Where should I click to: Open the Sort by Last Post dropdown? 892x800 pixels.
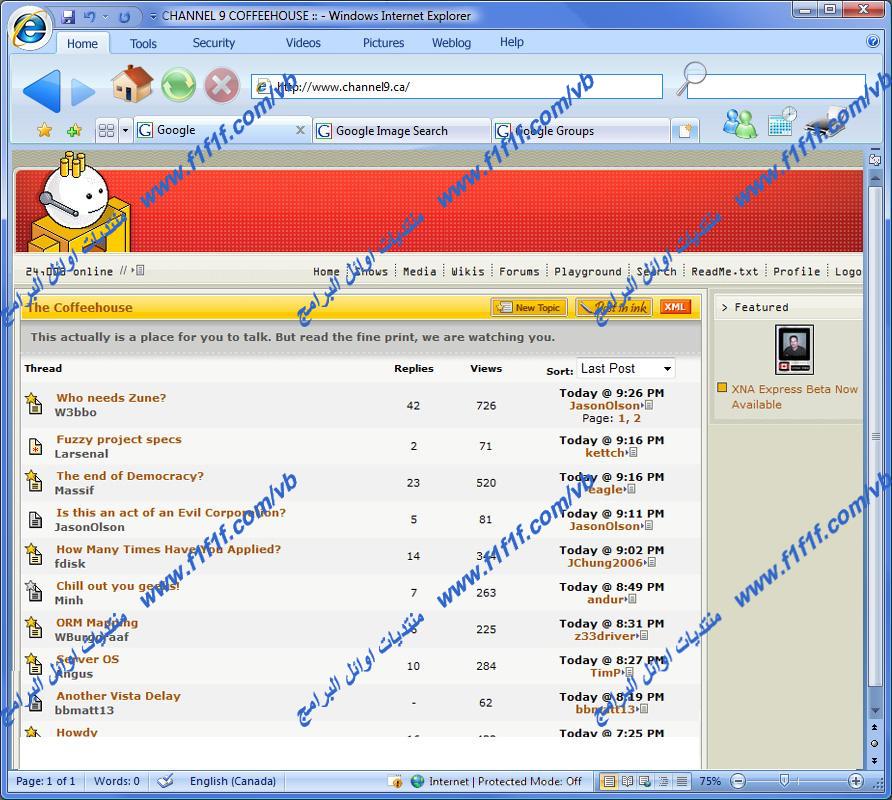click(625, 369)
